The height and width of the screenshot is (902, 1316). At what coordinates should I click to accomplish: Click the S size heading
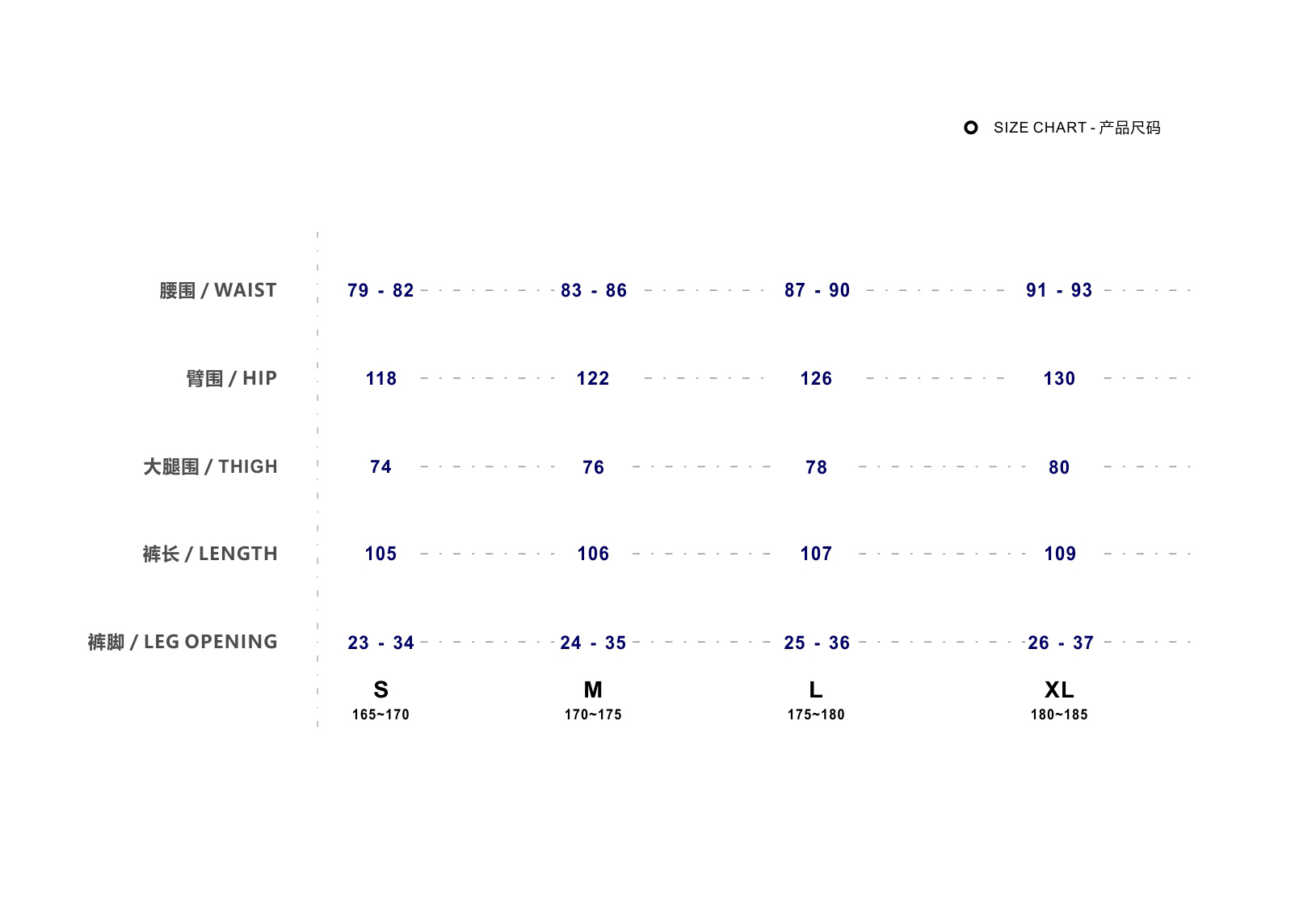pyautogui.click(x=381, y=689)
